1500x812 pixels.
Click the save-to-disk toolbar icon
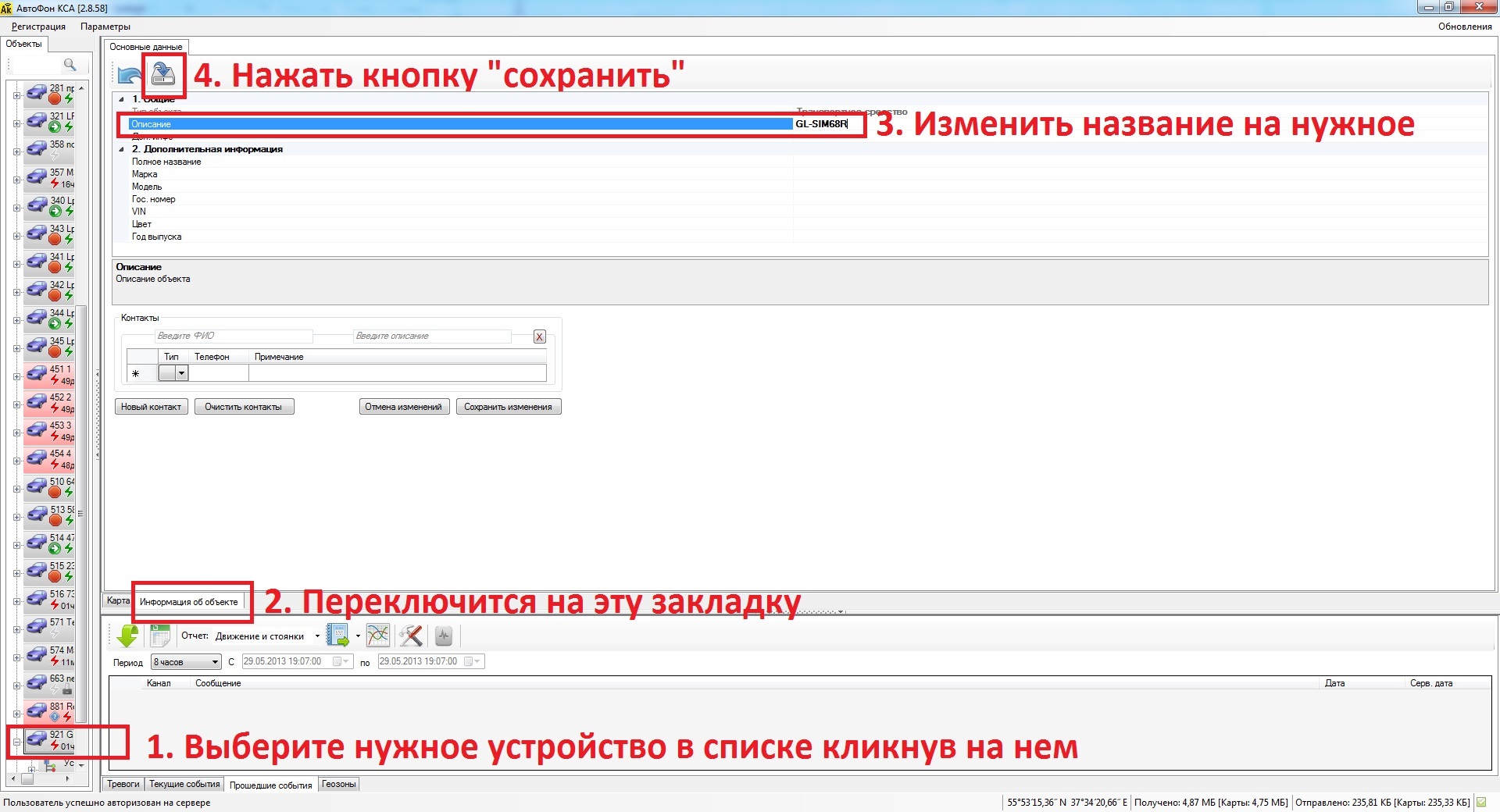coord(162,74)
